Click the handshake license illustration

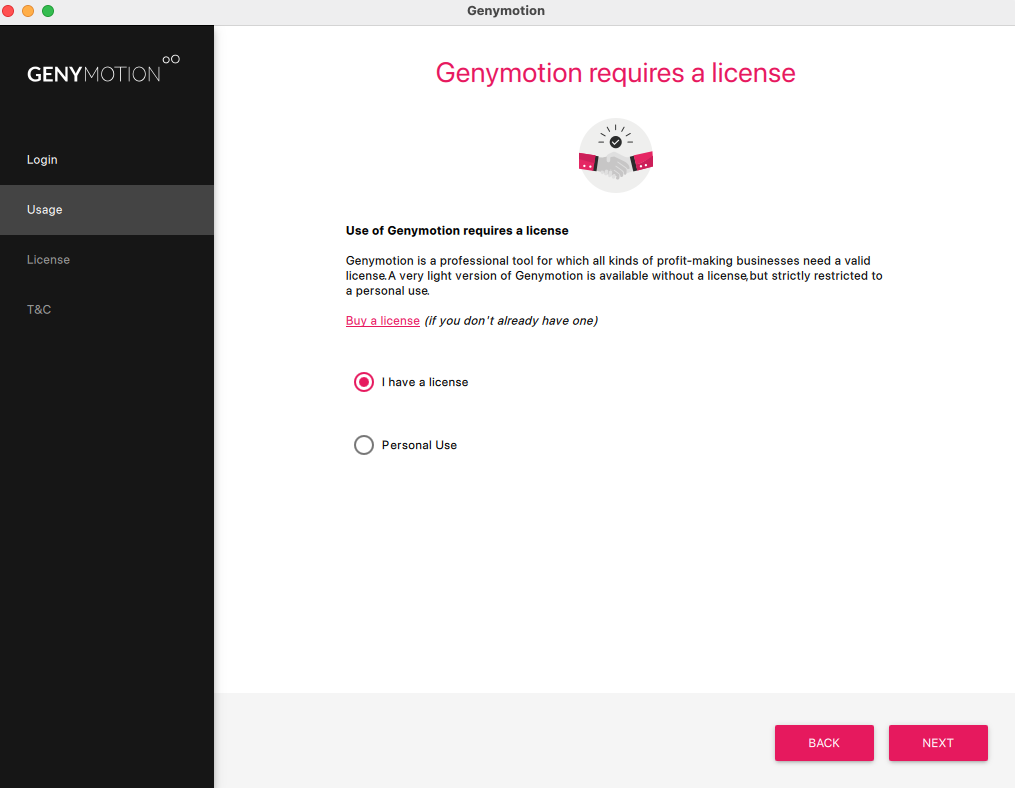coord(615,156)
